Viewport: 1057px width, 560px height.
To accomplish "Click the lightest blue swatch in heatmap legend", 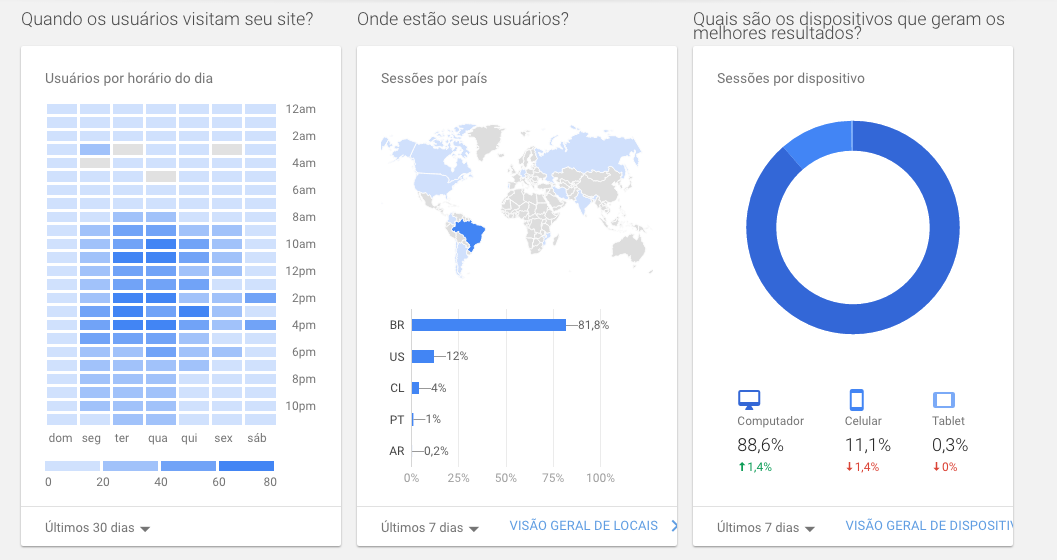I will coord(72,466).
